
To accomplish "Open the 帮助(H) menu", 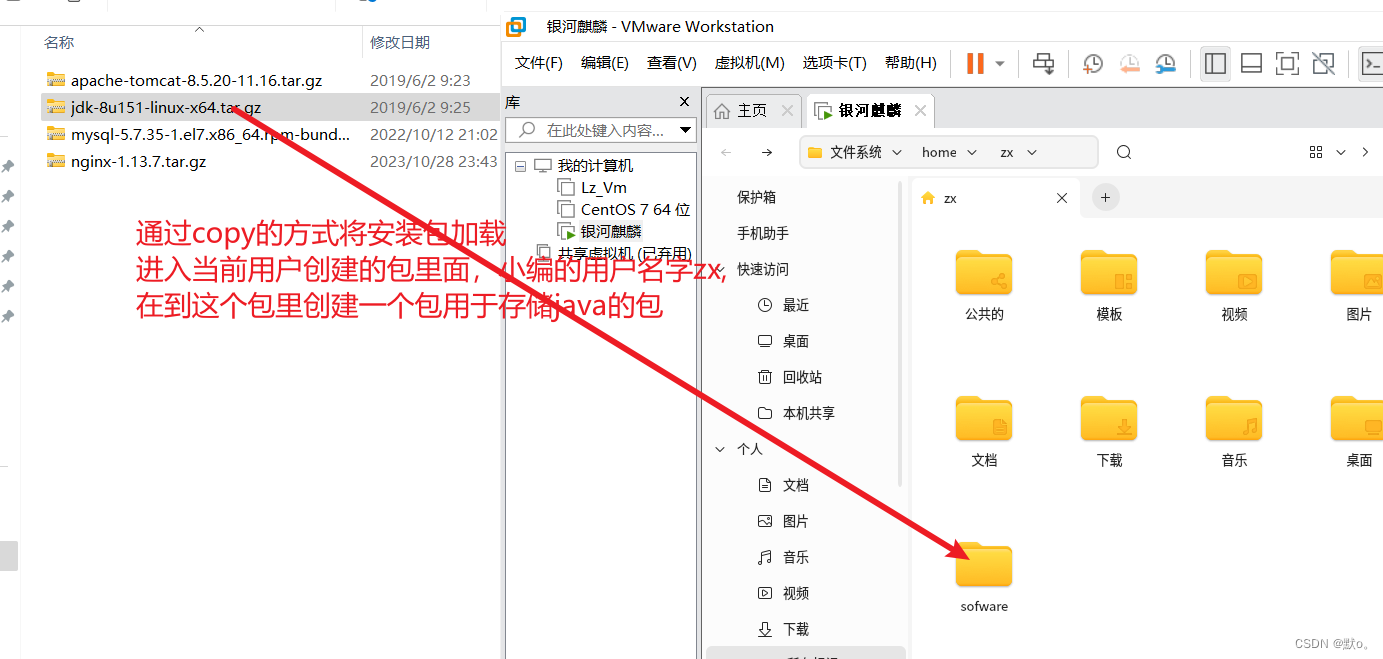I will point(911,63).
